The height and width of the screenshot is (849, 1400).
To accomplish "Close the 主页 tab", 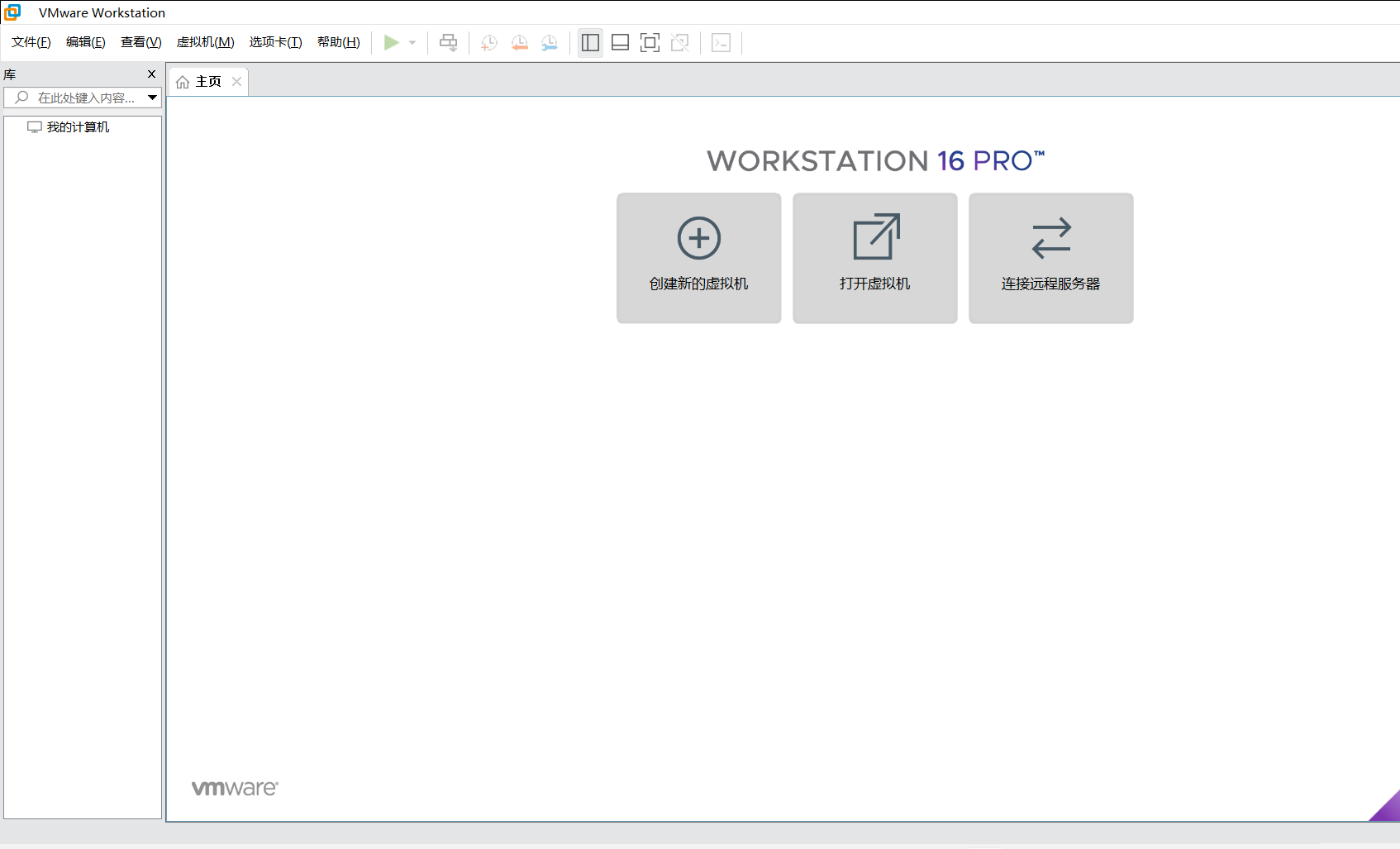I will click(x=237, y=81).
